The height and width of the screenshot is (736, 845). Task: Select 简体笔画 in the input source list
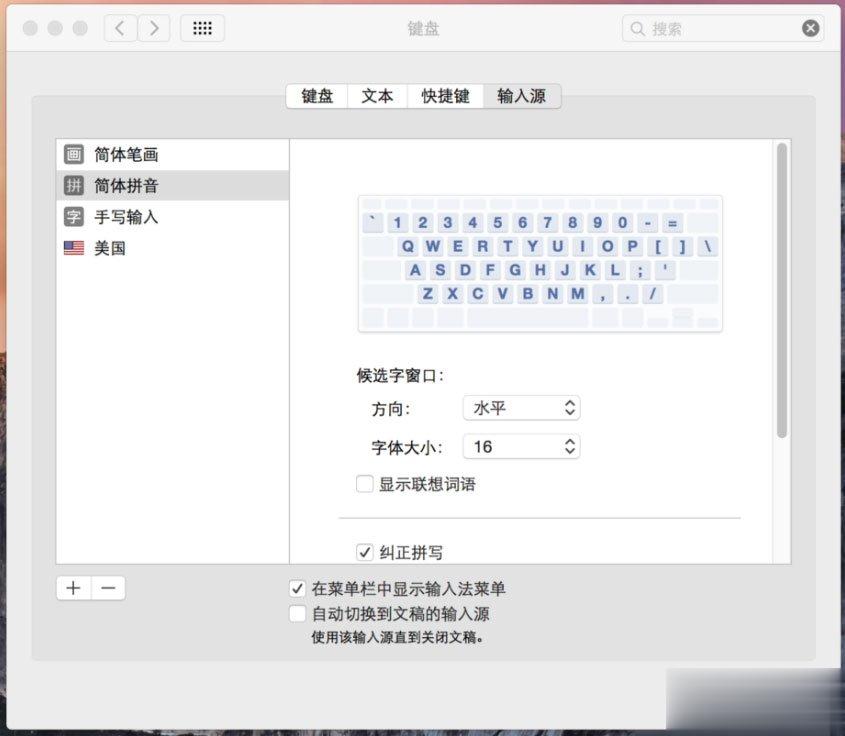pos(172,155)
